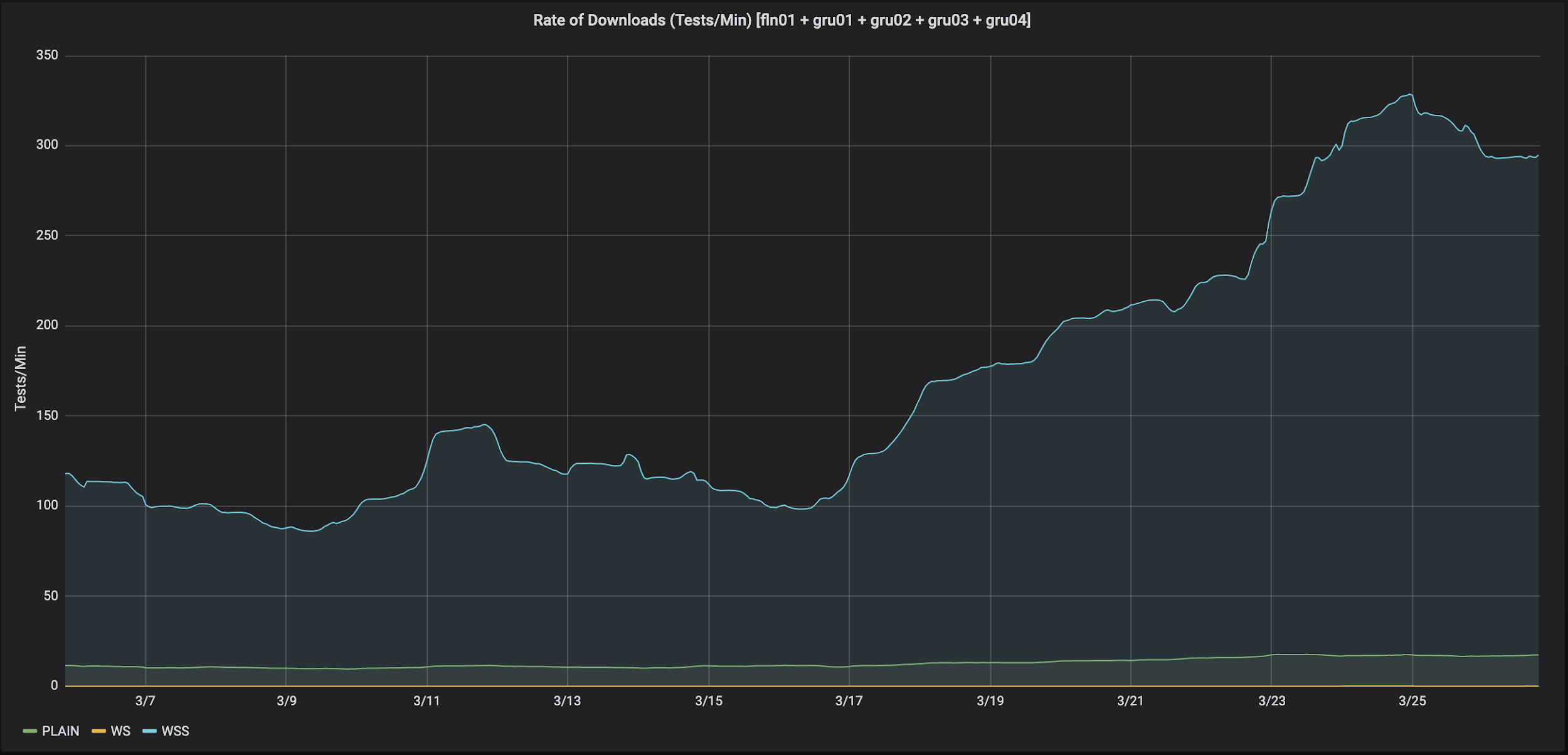1568x755 pixels.
Task: Click the green PLAIN legend color swatch
Action: click(30, 731)
